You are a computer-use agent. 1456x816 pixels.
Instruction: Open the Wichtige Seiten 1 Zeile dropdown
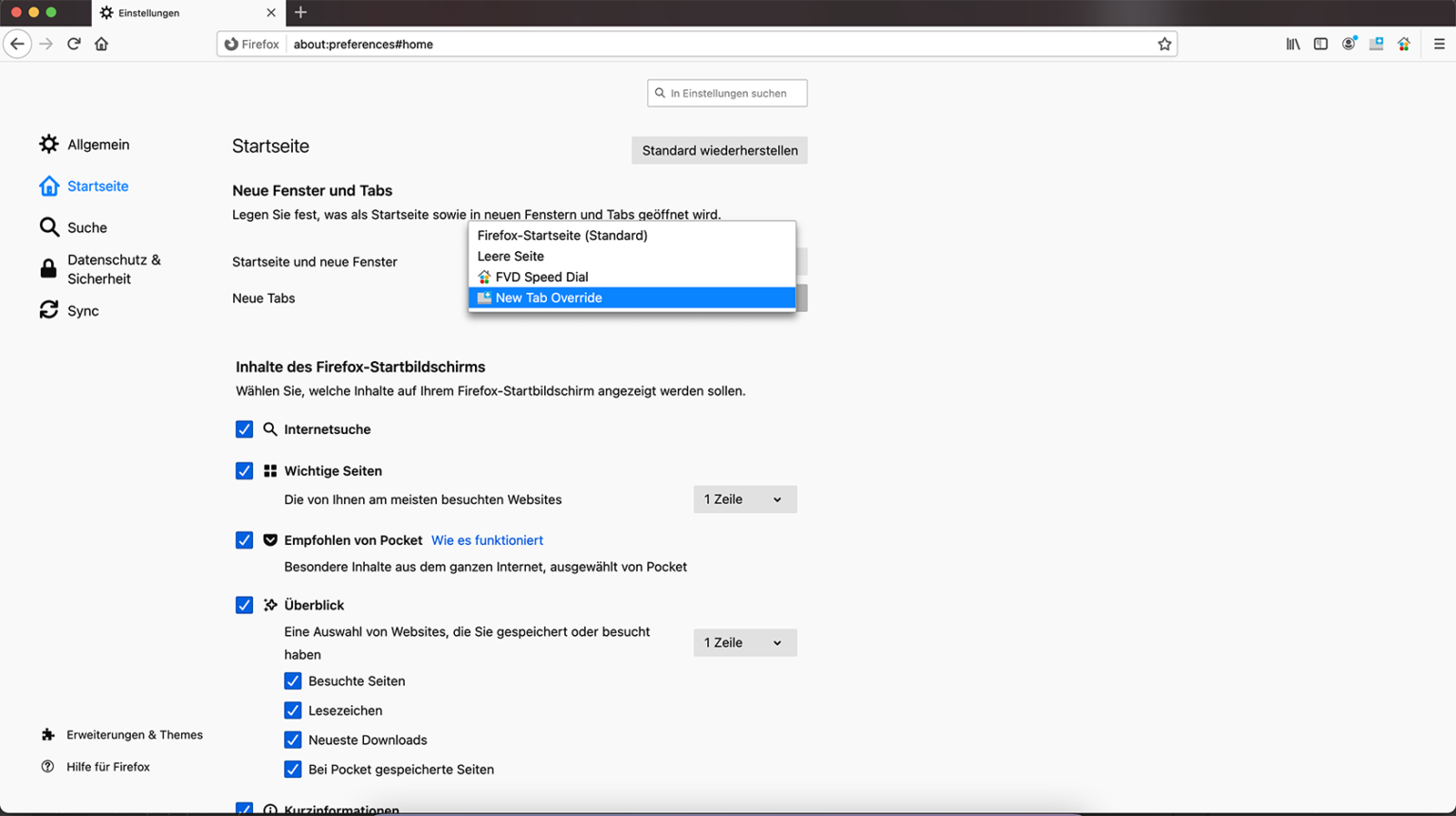[x=745, y=499]
